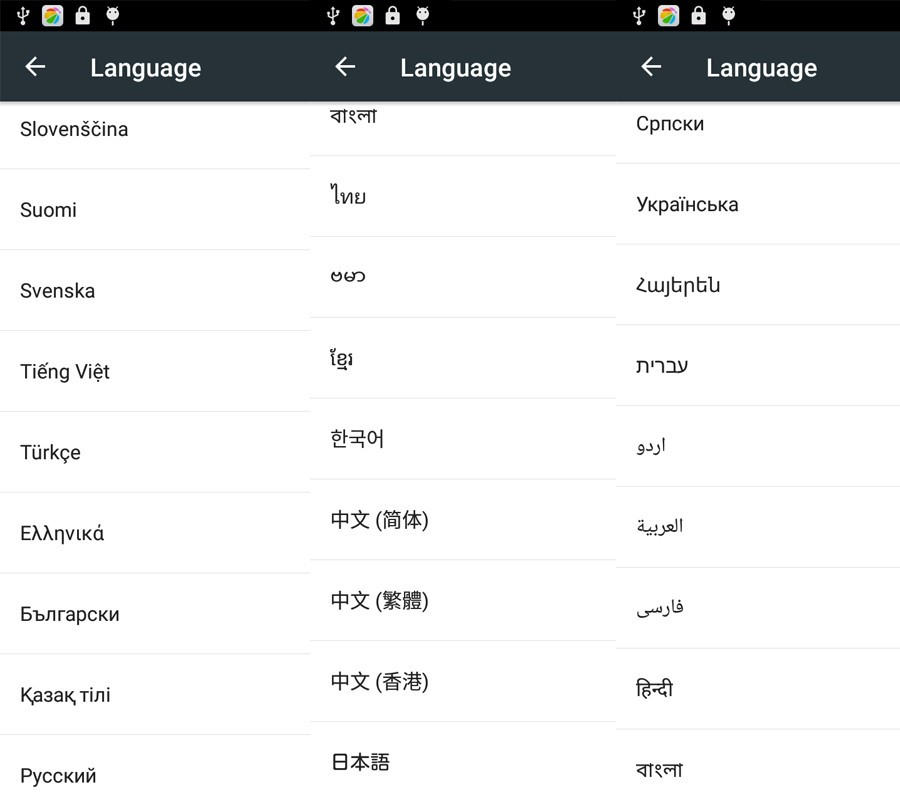Choose Ελληνικά language entry
This screenshot has height=802, width=900.
62,534
